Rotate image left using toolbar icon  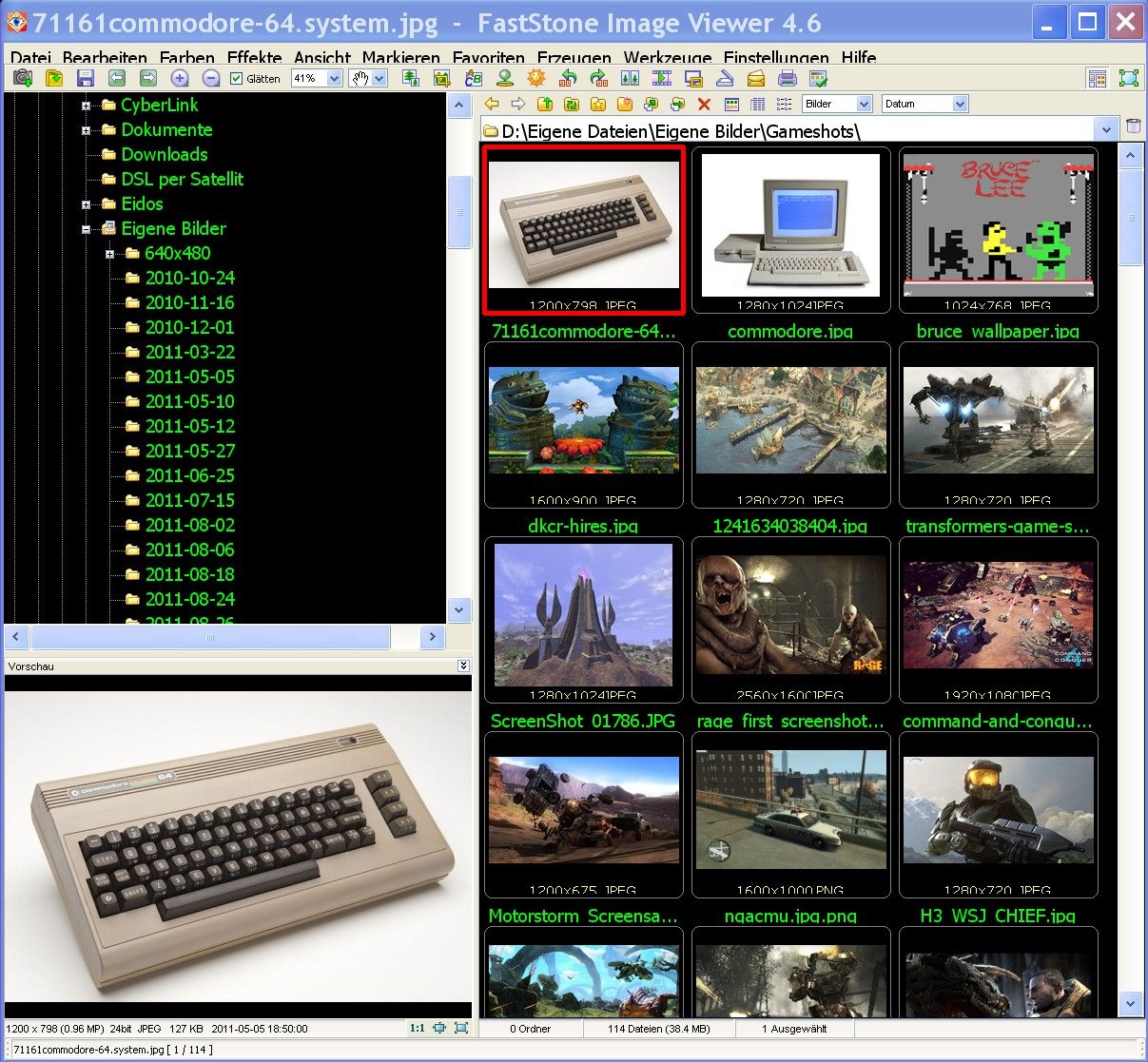tap(568, 79)
